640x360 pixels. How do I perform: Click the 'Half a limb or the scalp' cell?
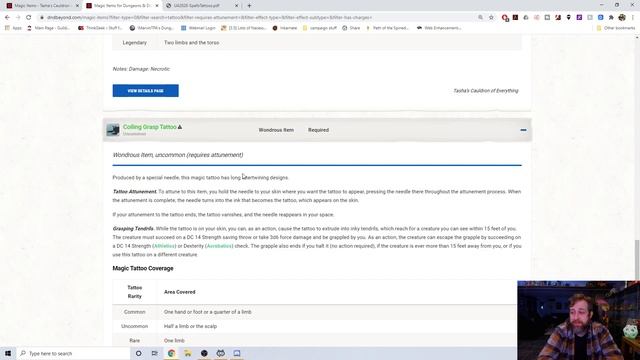pyautogui.click(x=190, y=326)
